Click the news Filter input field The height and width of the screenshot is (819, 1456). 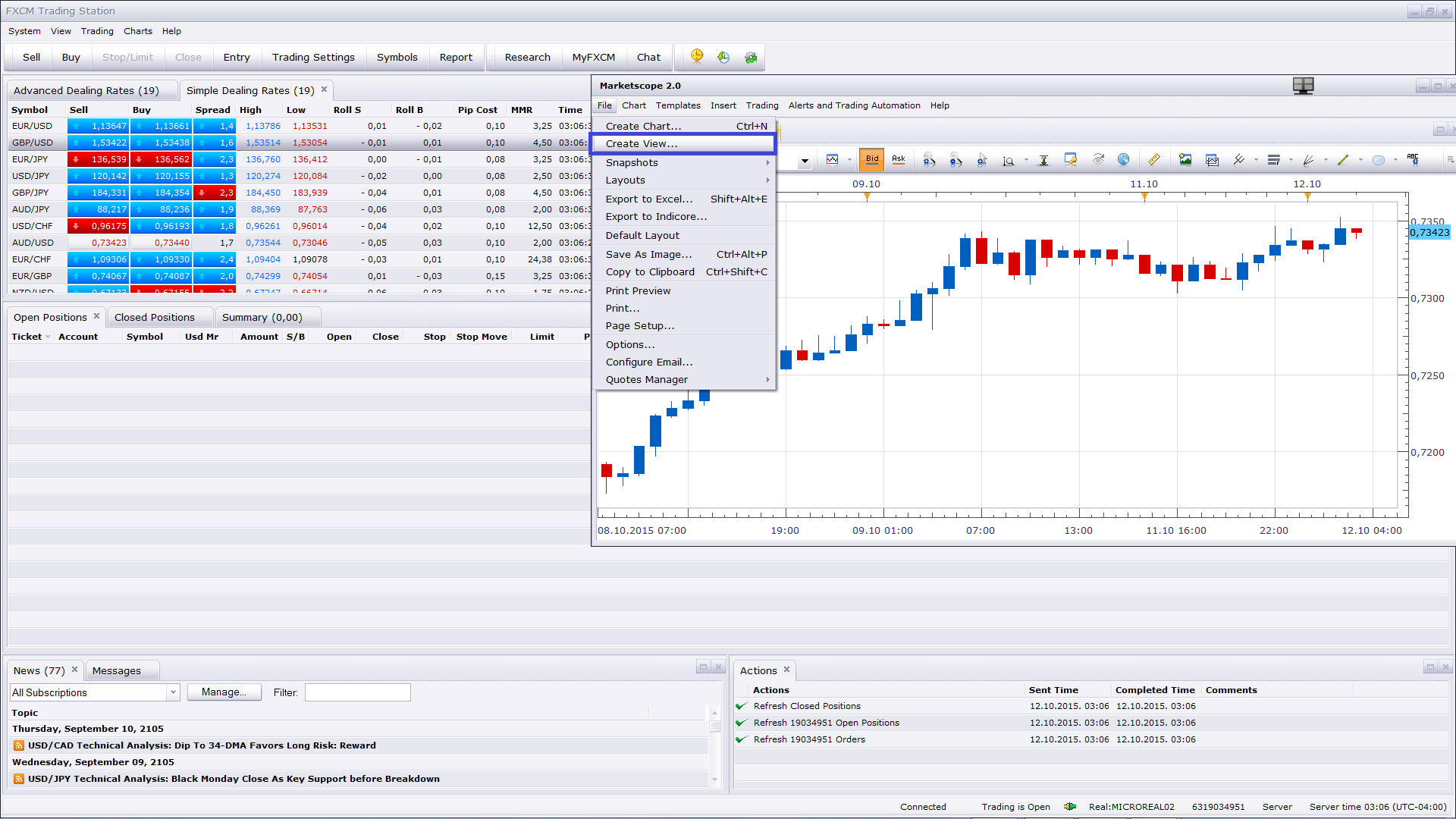358,692
